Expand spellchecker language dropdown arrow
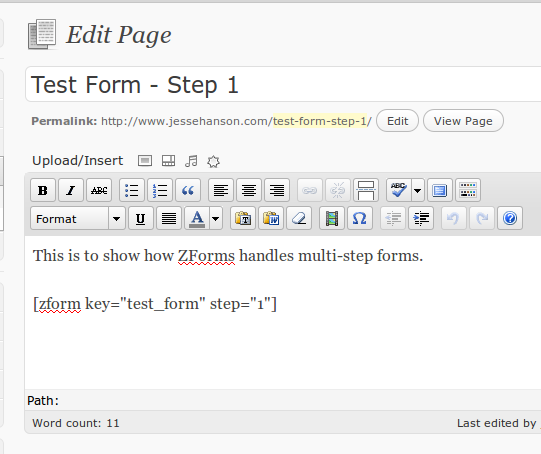Screen dimensions: 541x454 pos(417,190)
